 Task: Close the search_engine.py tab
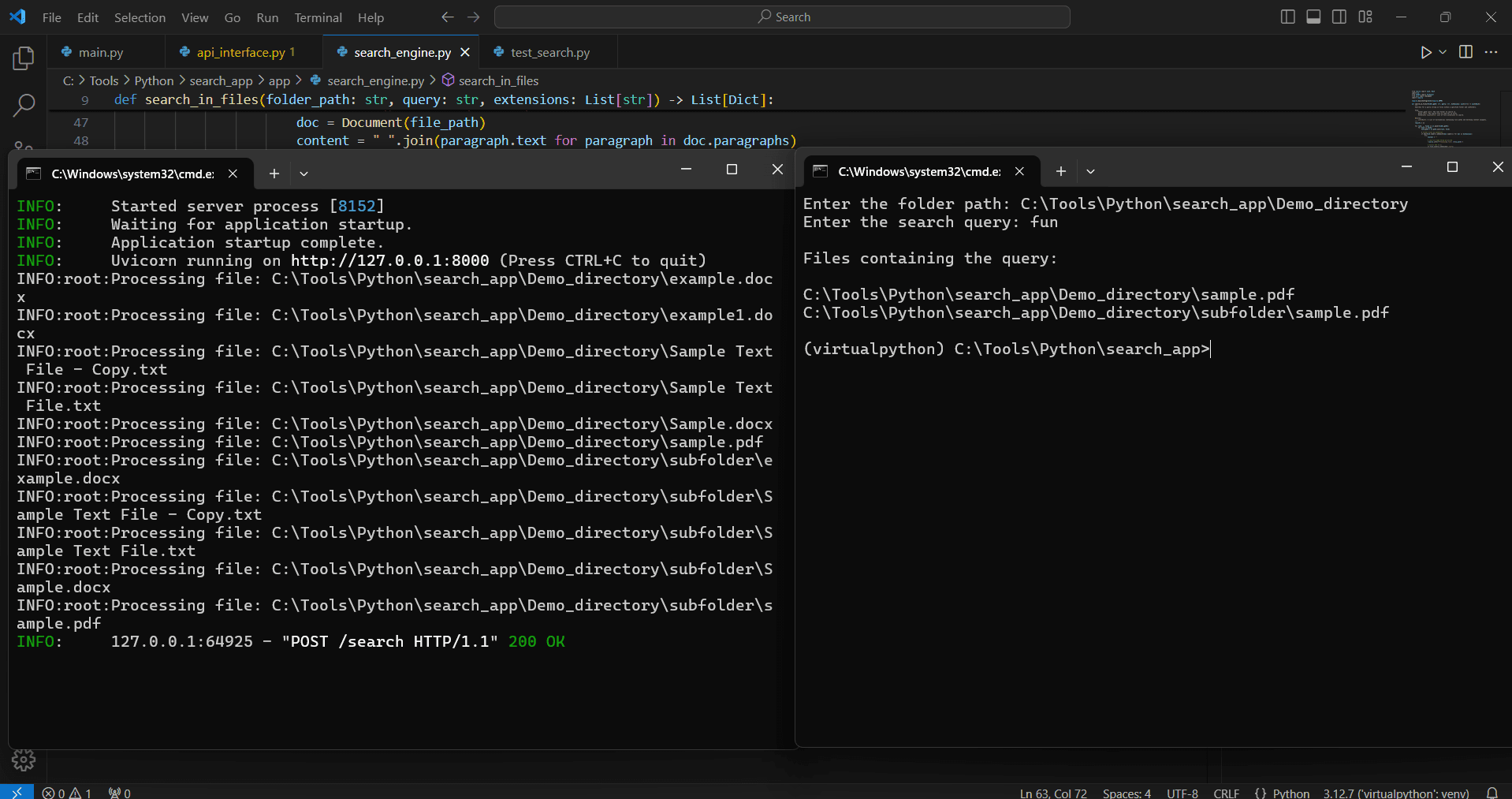[465, 52]
